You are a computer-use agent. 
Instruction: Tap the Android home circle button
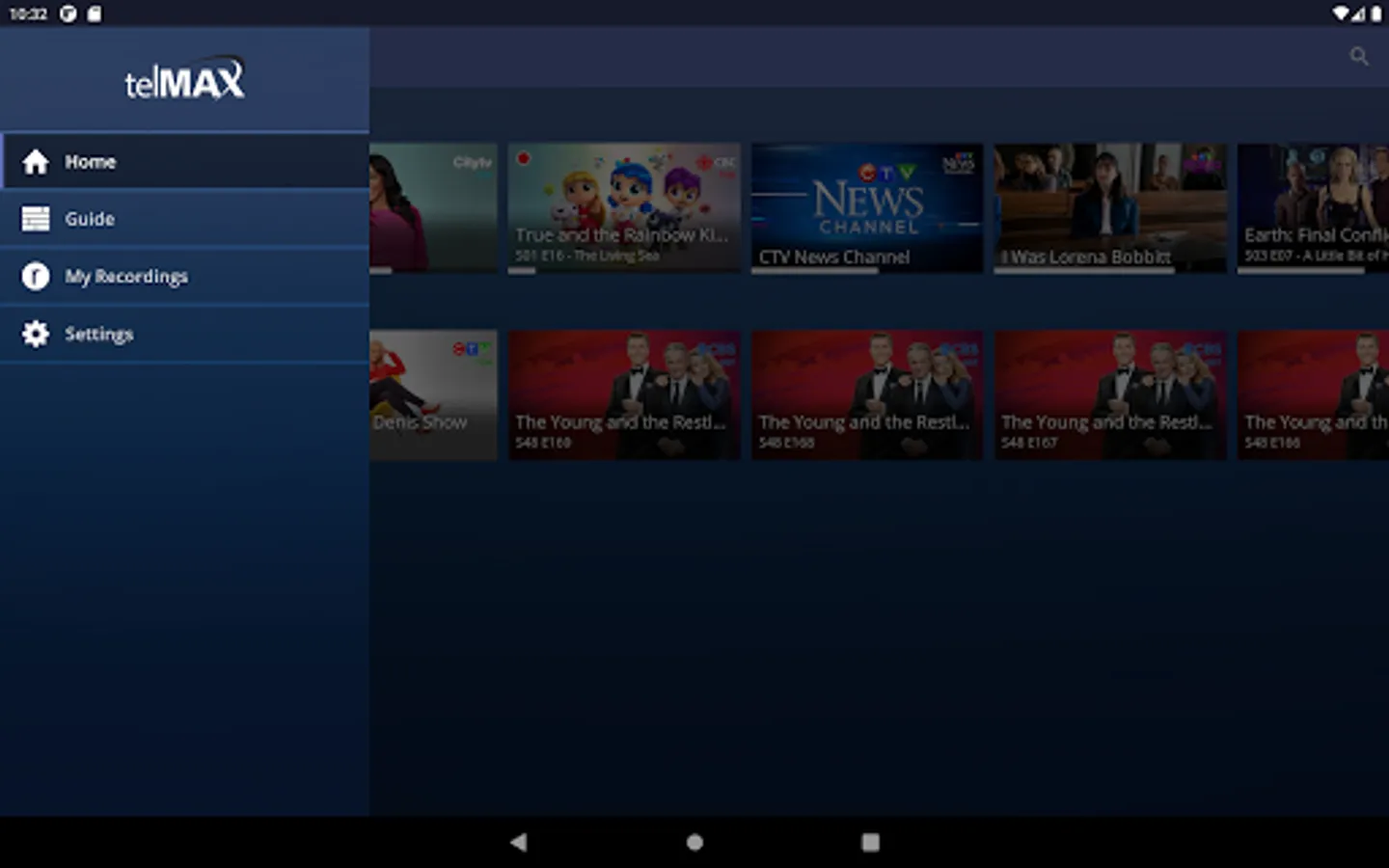[x=694, y=842]
